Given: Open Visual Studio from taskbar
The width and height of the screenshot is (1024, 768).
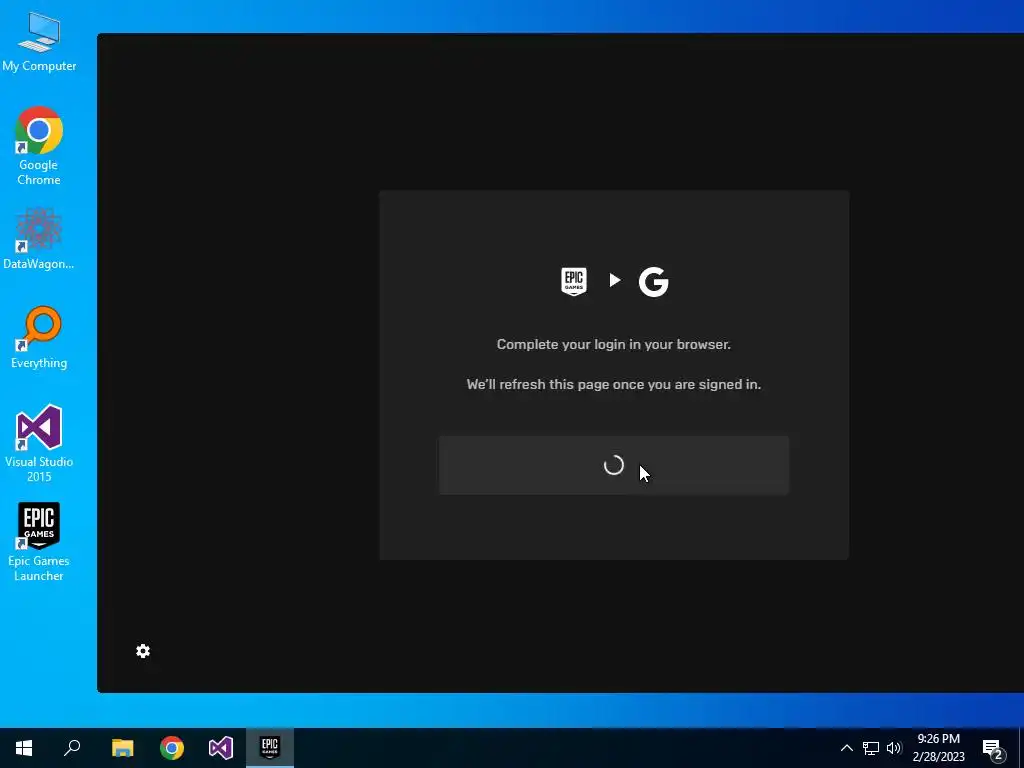Looking at the screenshot, I should (x=221, y=748).
